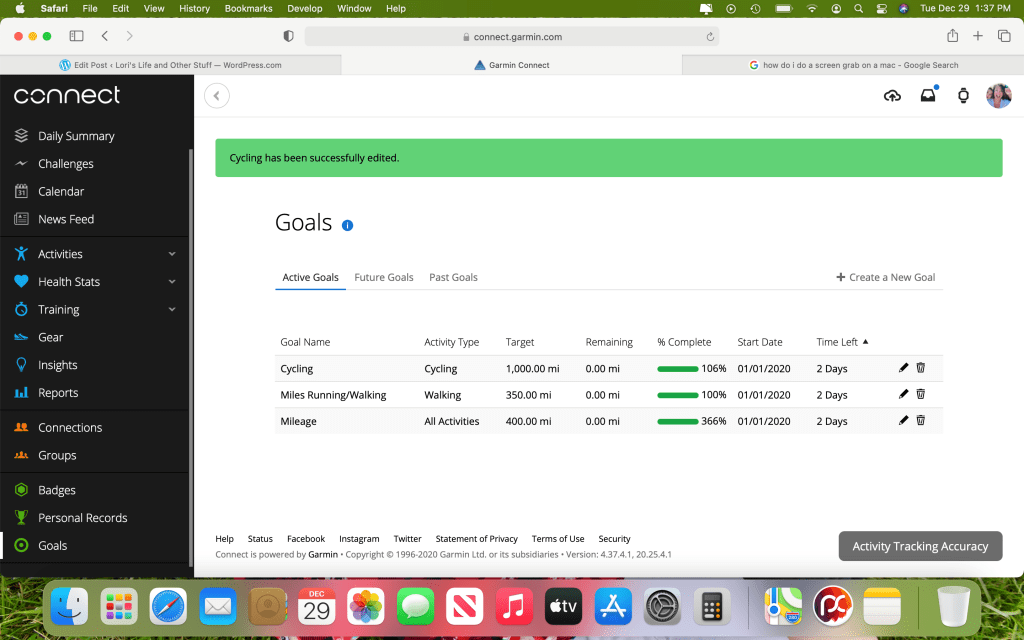This screenshot has width=1024, height=640.
Task: Click the watch device icon
Action: (x=963, y=96)
